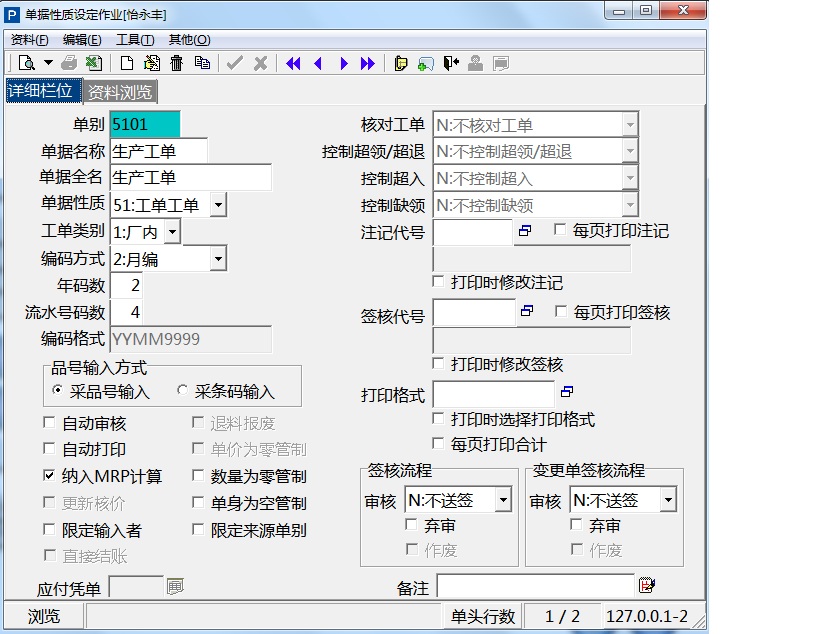Click the 单据名称 input field

(x=159, y=151)
